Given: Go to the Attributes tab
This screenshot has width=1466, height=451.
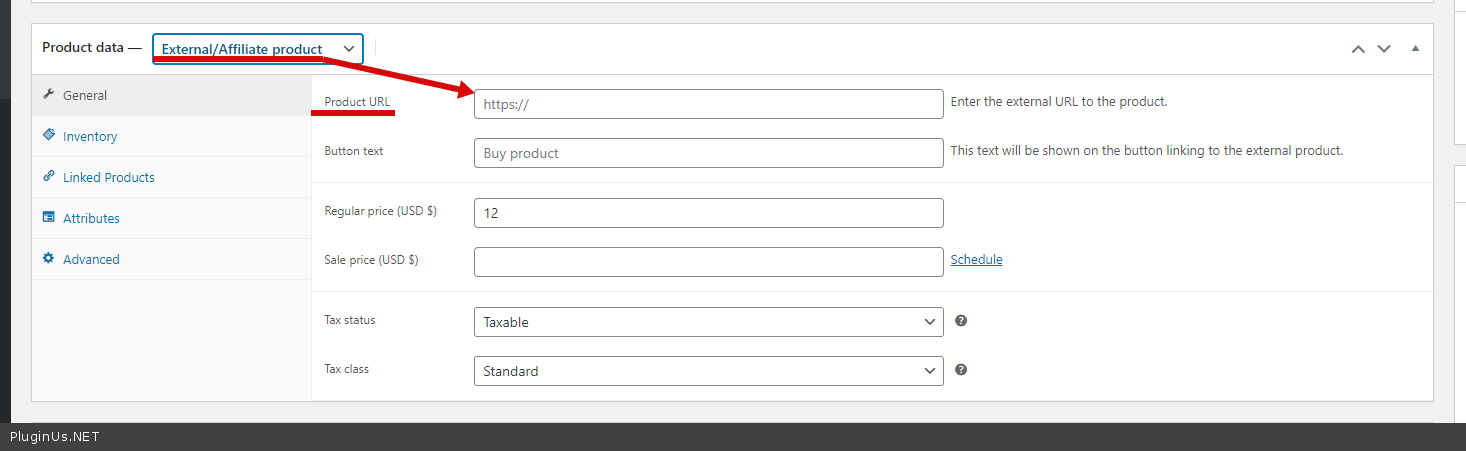Looking at the screenshot, I should (91, 219).
